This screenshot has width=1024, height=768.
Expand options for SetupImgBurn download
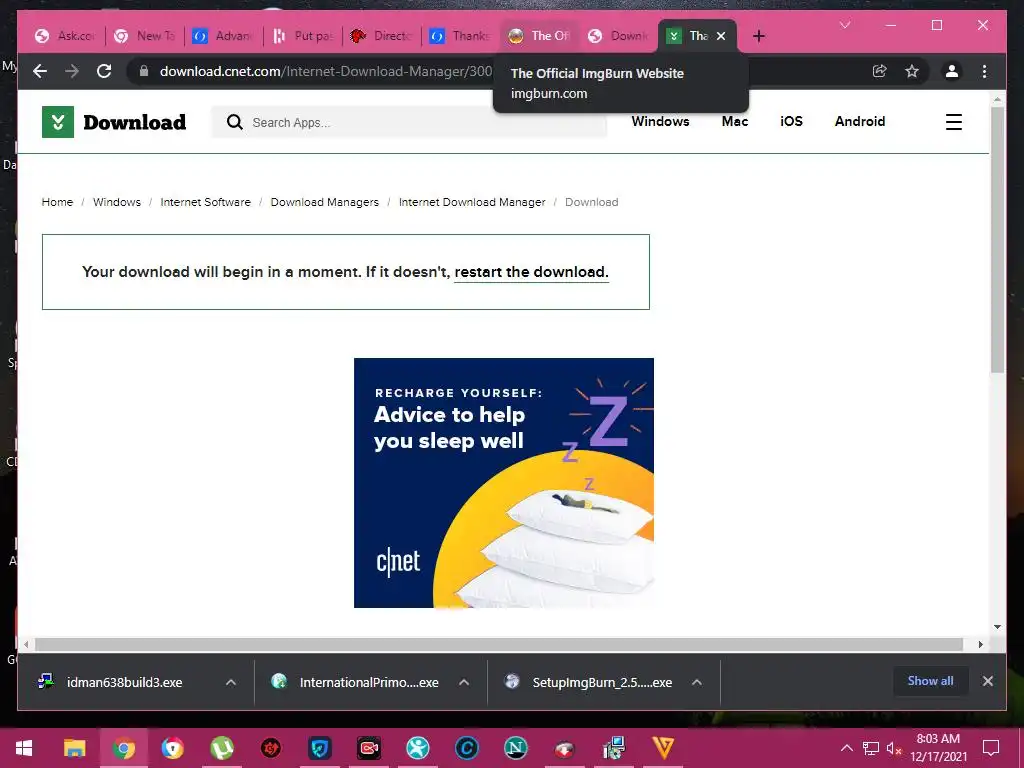(x=697, y=682)
